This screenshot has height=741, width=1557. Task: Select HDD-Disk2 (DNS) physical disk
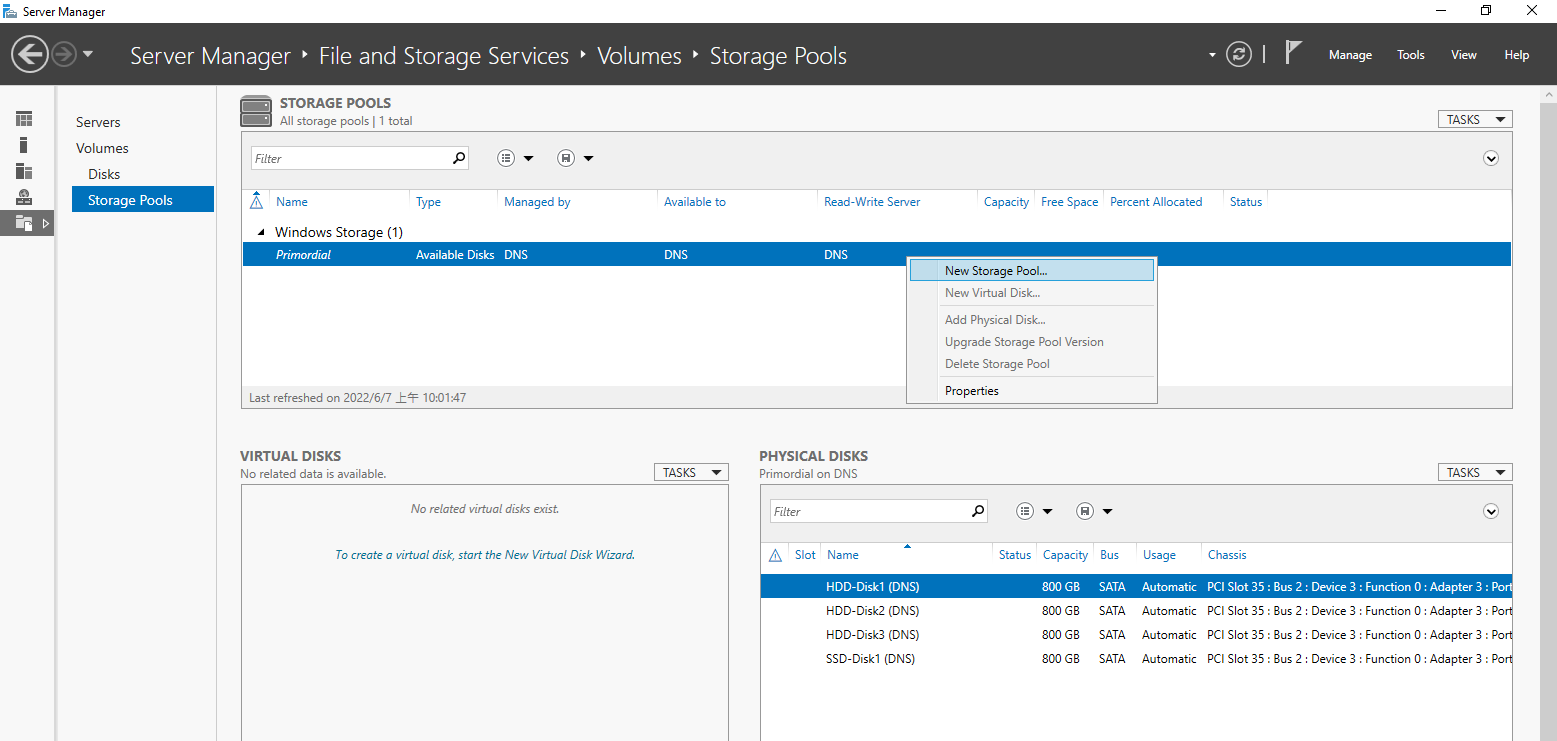[x=1136, y=611]
